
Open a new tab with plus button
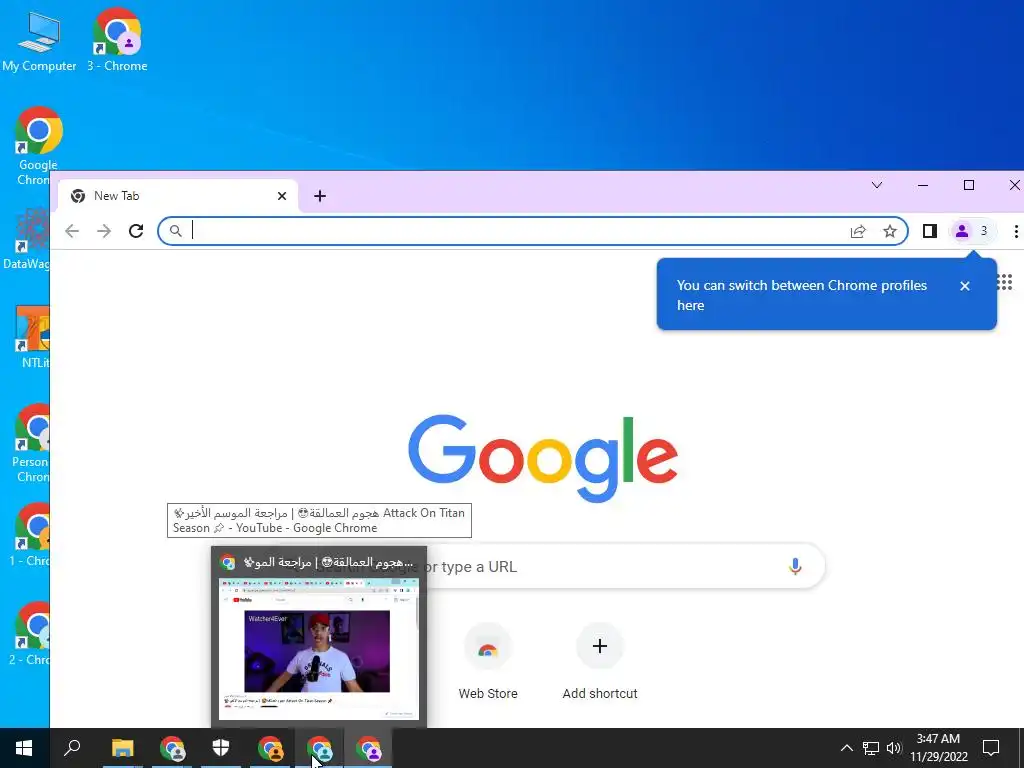pyautogui.click(x=320, y=196)
